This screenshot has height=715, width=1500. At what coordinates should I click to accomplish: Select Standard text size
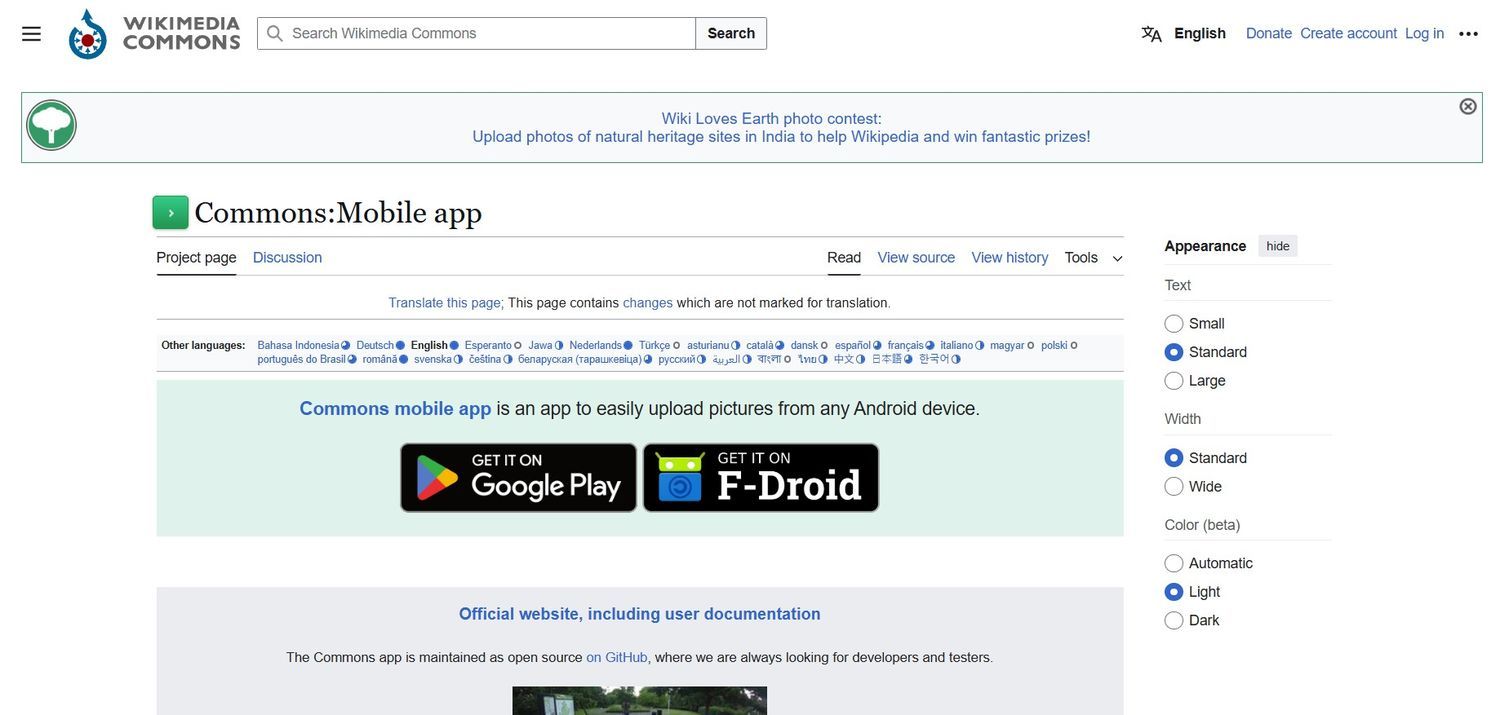(1174, 352)
